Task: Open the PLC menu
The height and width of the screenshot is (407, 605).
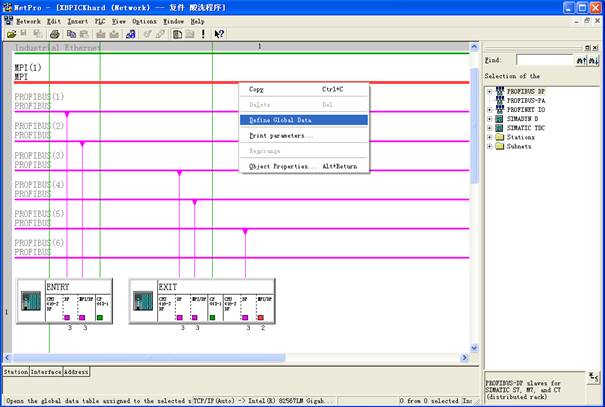Action: click(100, 20)
